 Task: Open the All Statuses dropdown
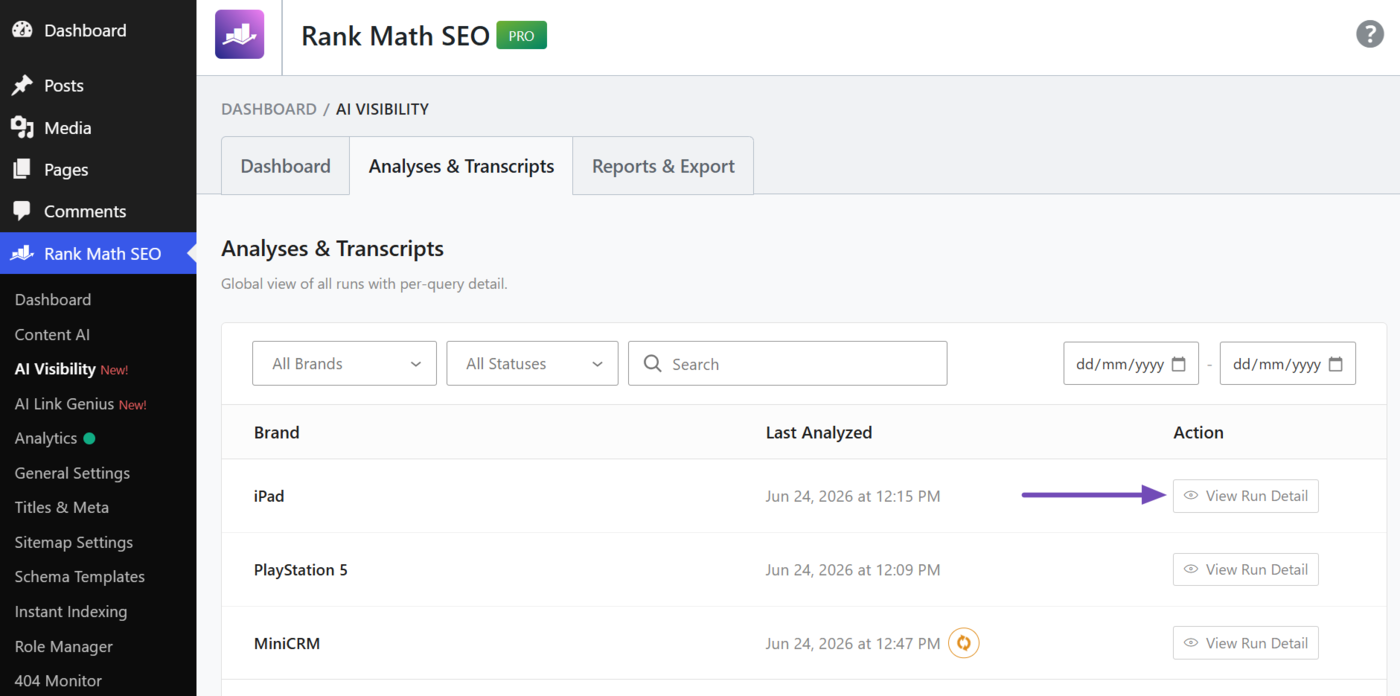click(532, 364)
